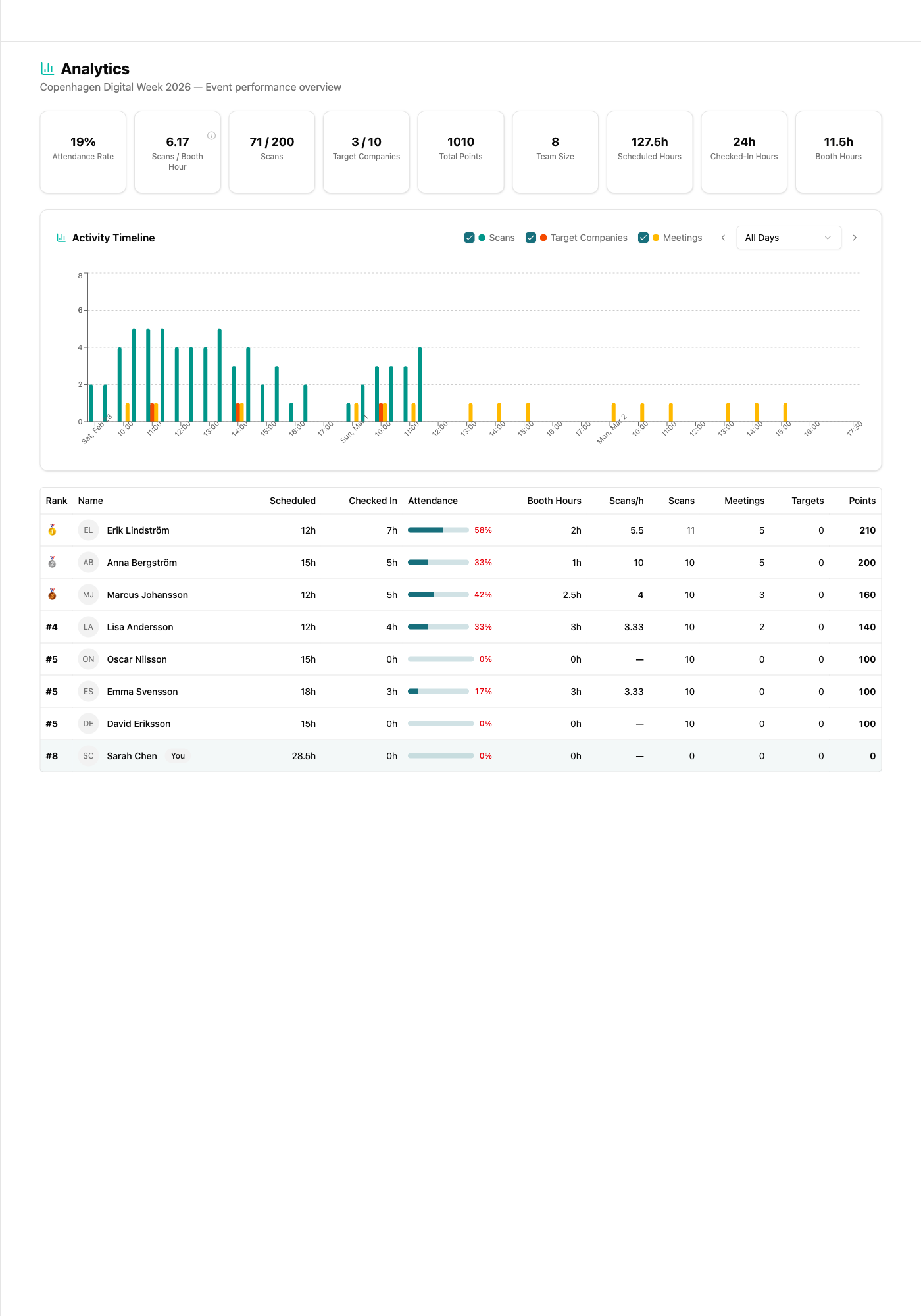
Task: Sort by Points column header
Action: point(862,501)
